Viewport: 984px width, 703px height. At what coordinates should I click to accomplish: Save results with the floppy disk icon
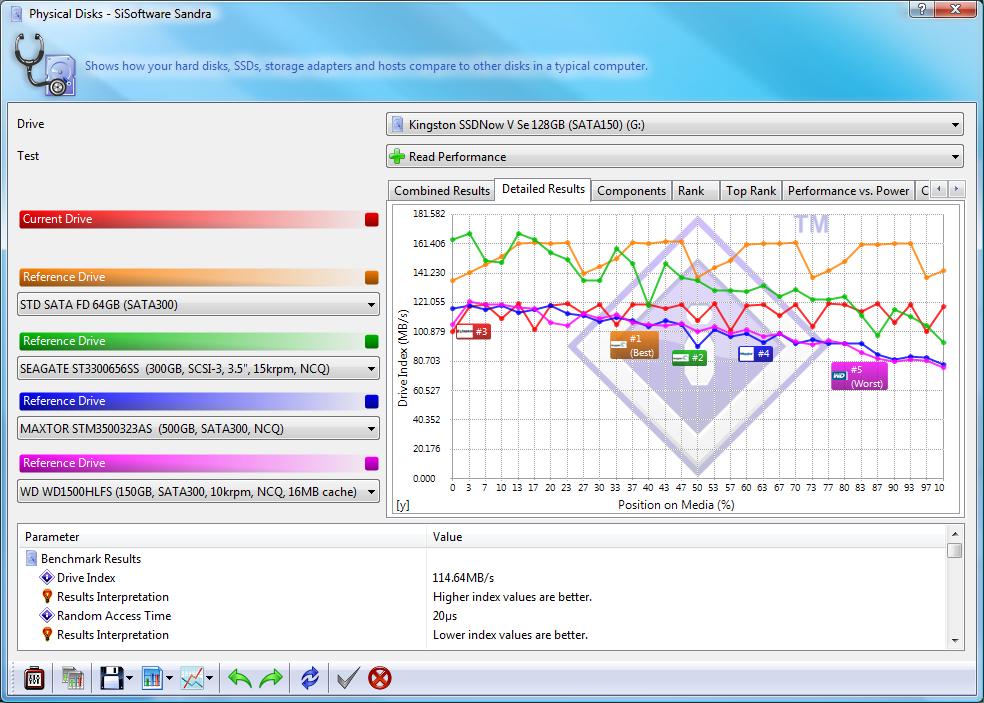tap(112, 678)
